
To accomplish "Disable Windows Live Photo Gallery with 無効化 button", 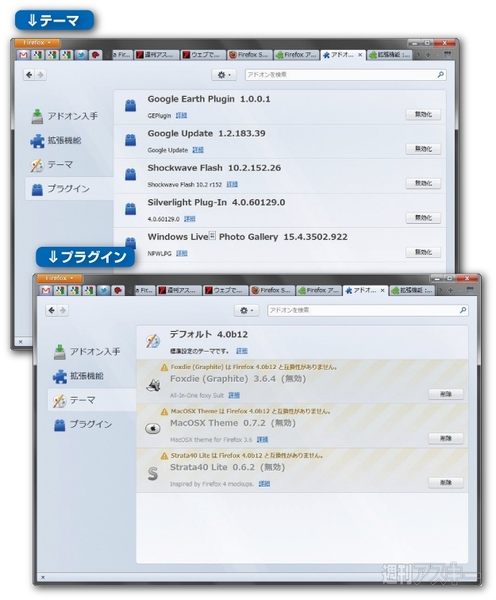I will pyautogui.click(x=423, y=252).
